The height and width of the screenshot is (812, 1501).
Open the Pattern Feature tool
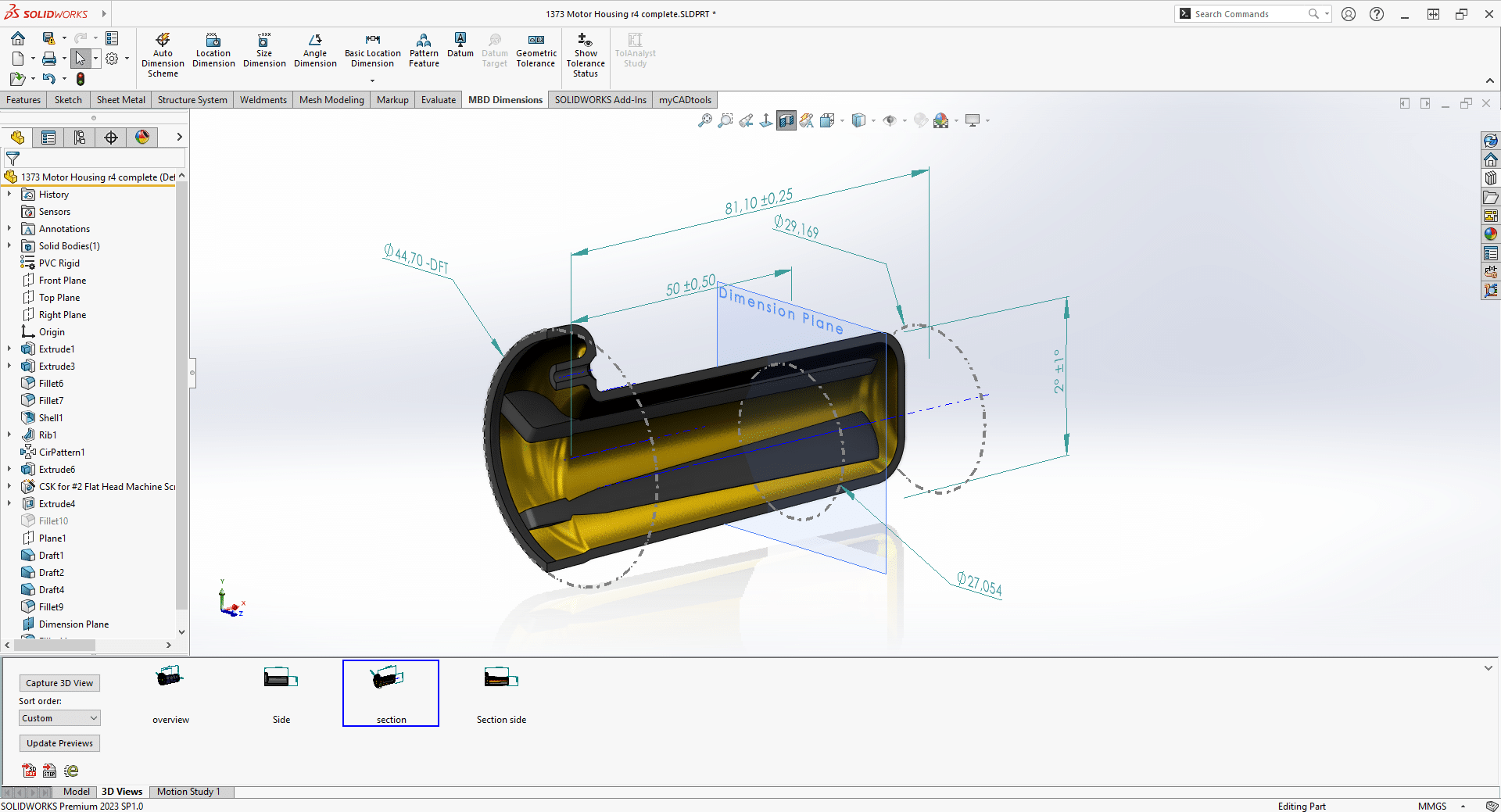coord(424,50)
